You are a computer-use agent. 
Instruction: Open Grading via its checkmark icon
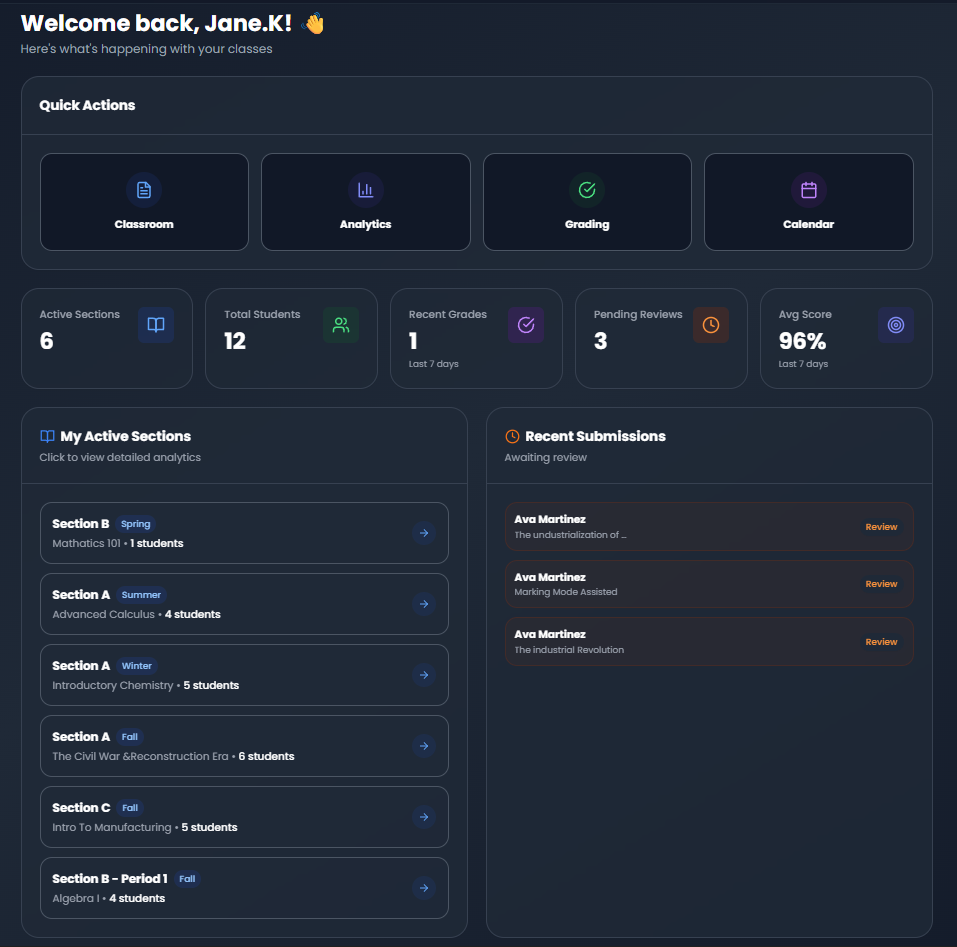(587, 189)
